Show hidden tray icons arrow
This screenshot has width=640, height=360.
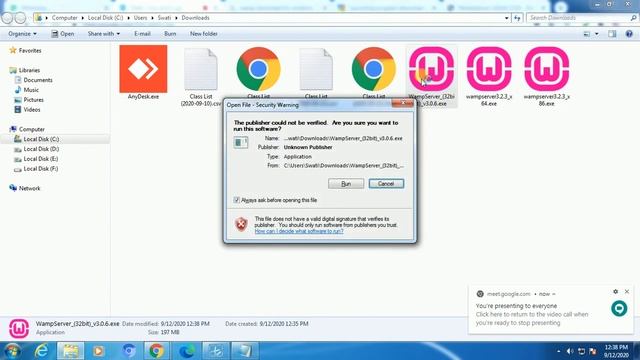tap(558, 351)
